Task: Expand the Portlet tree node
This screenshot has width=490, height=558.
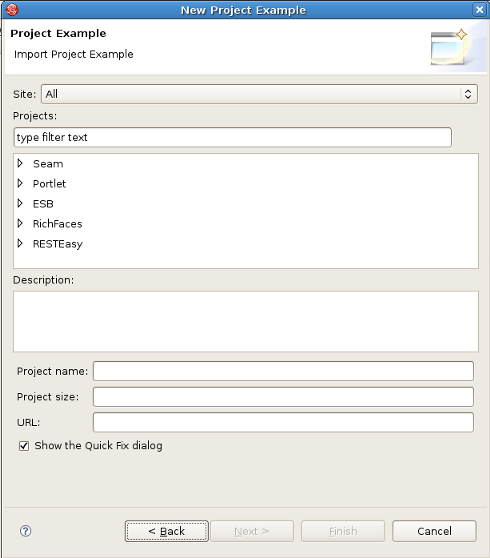Action: (x=20, y=183)
